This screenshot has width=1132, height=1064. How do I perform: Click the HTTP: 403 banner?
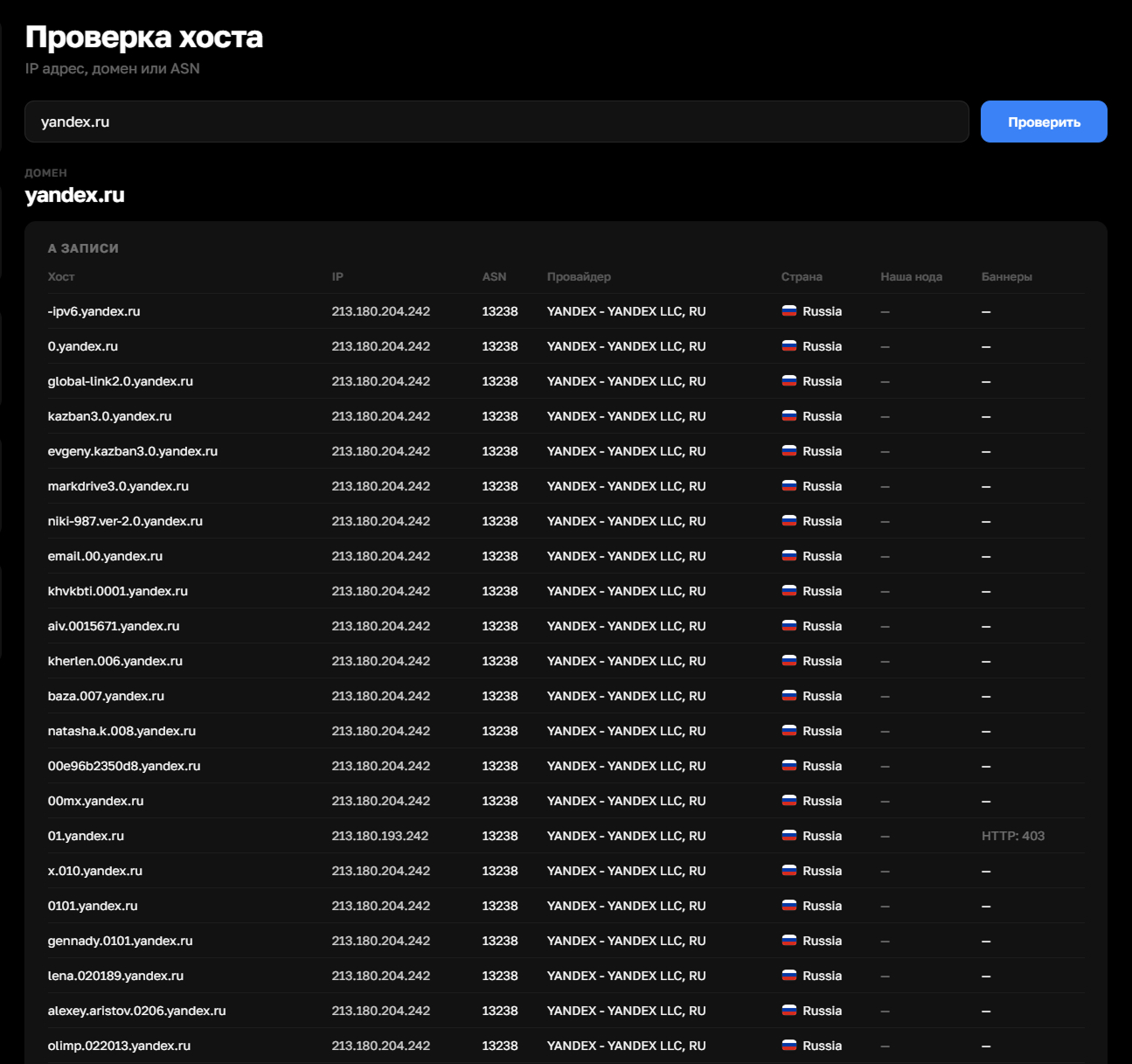tap(1013, 836)
